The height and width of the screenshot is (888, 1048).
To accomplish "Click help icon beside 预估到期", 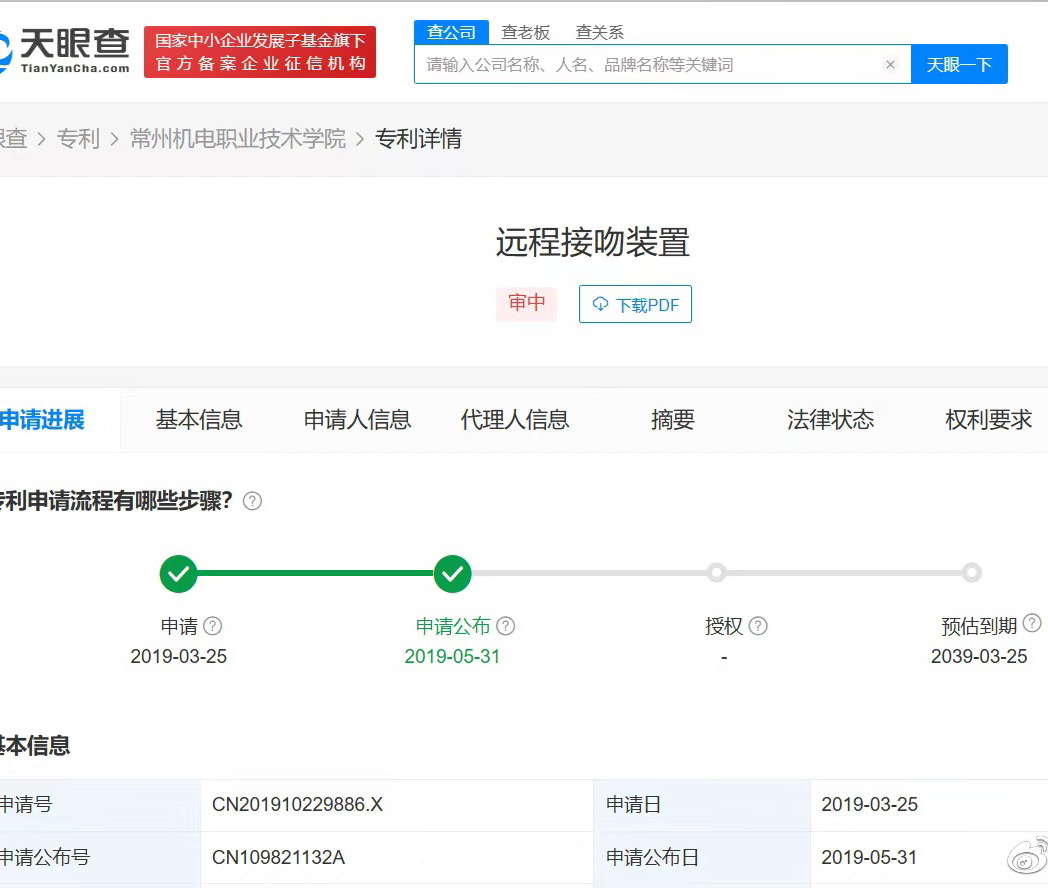I will click(x=1032, y=624).
